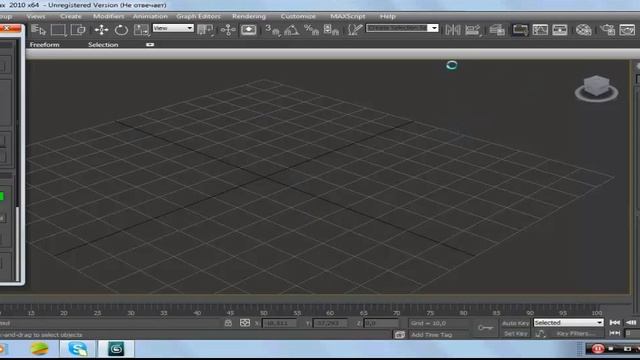
Task: Click the ribbon minimize toggle button
Action: (x=150, y=44)
